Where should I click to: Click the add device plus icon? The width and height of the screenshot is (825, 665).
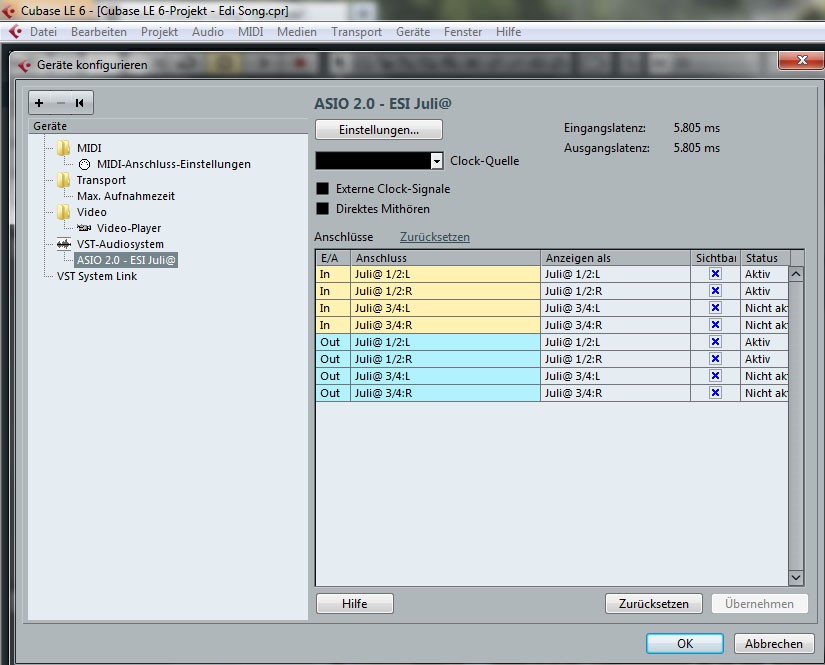point(40,103)
